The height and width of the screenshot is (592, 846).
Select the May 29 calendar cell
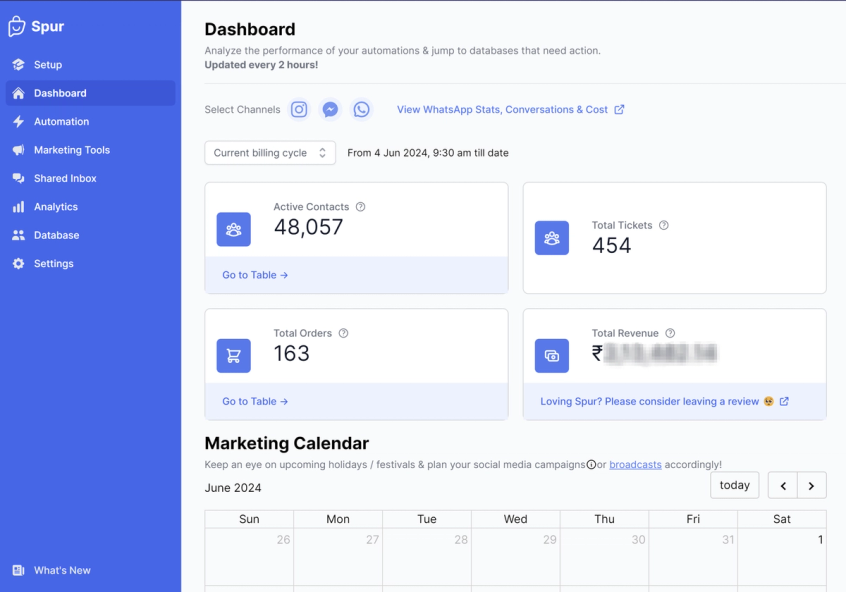coord(516,556)
